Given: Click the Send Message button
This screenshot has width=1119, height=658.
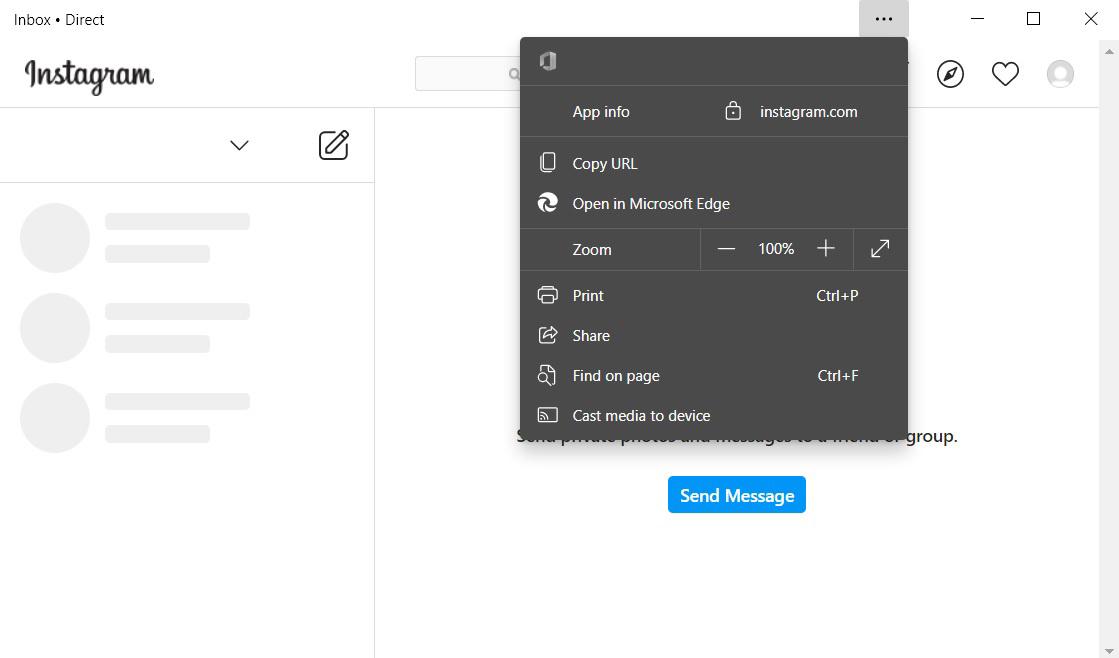Looking at the screenshot, I should [x=737, y=494].
